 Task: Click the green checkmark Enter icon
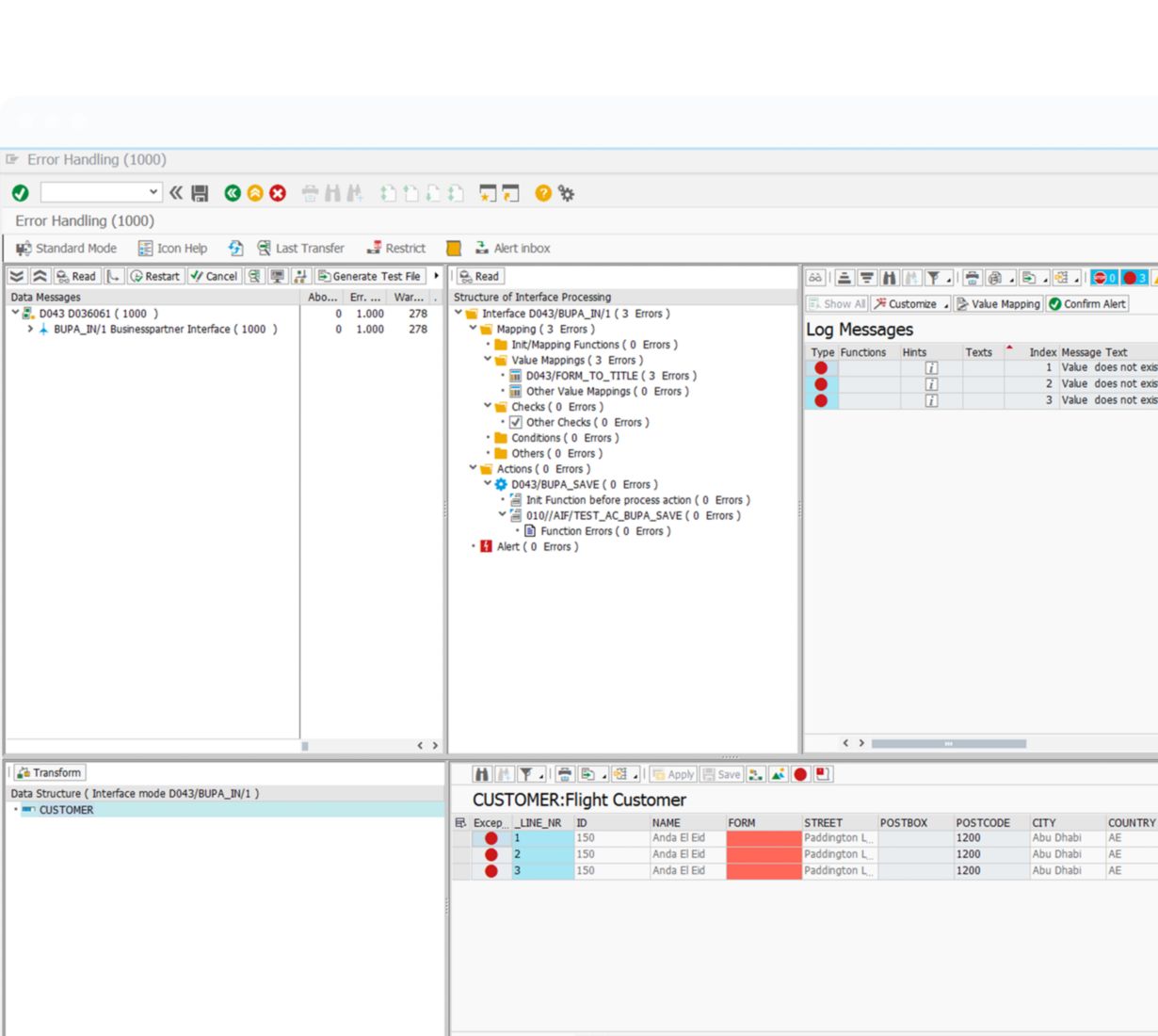20,193
